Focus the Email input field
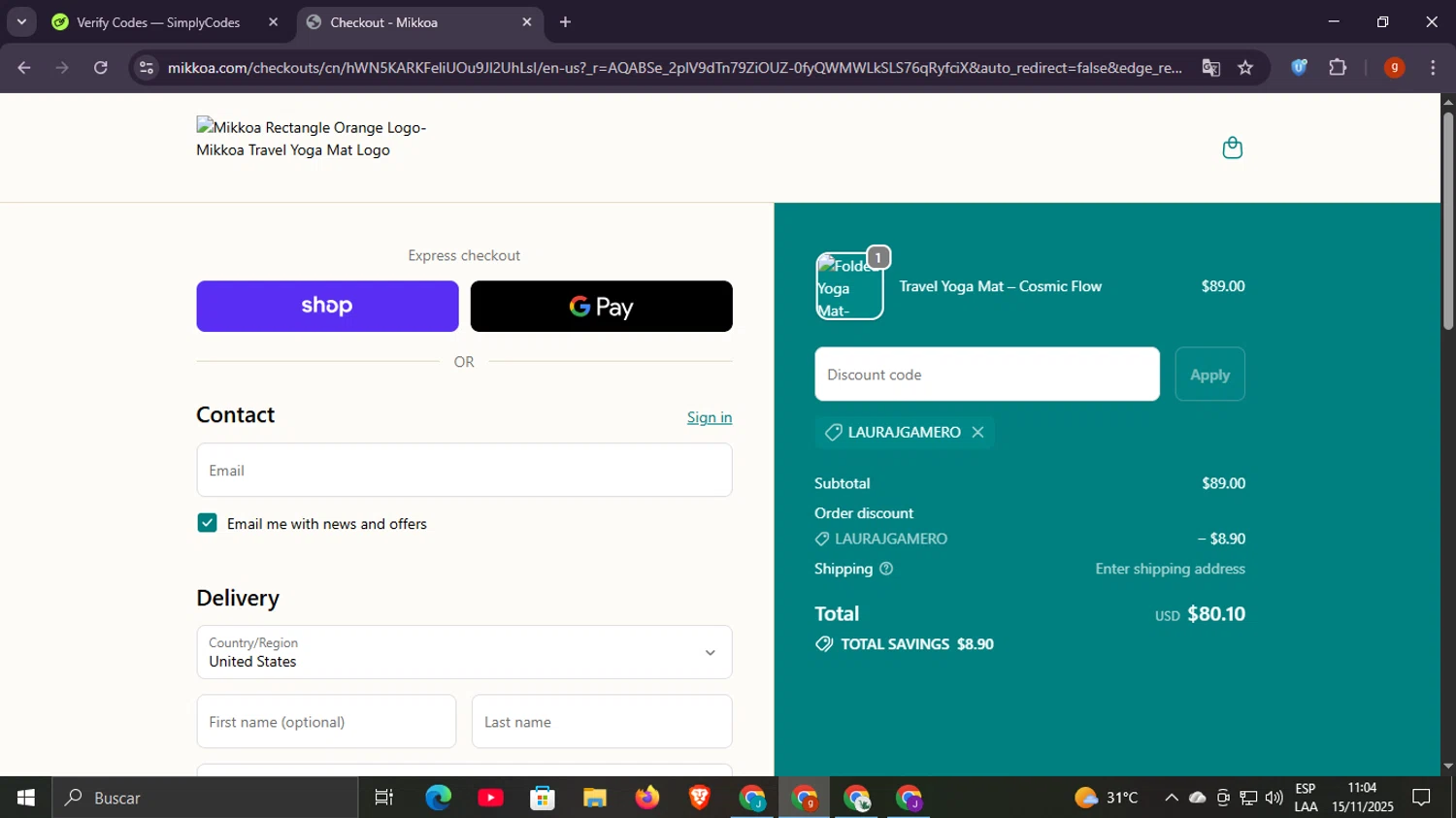 (464, 471)
